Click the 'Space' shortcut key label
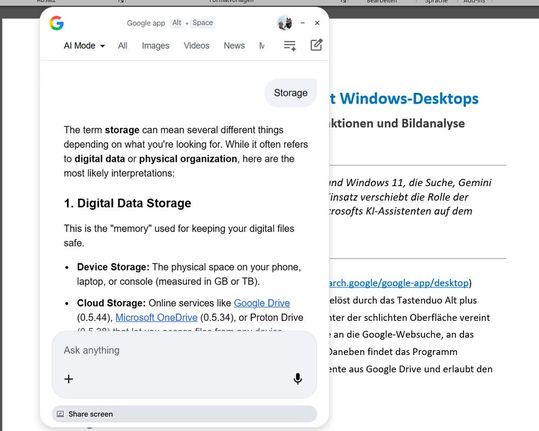The image size is (539, 431). click(x=202, y=23)
